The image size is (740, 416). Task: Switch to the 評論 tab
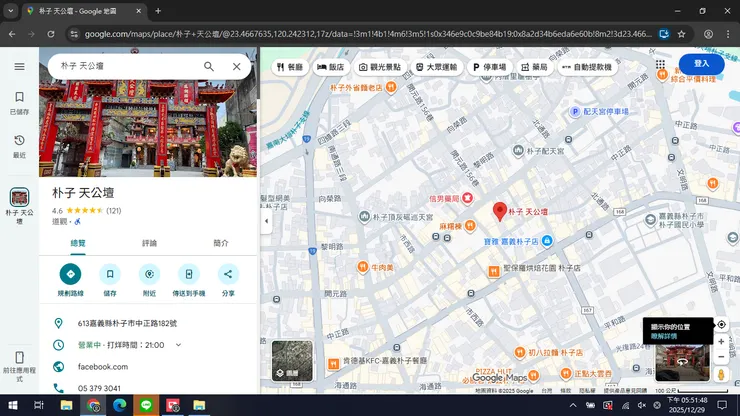pyautogui.click(x=149, y=243)
